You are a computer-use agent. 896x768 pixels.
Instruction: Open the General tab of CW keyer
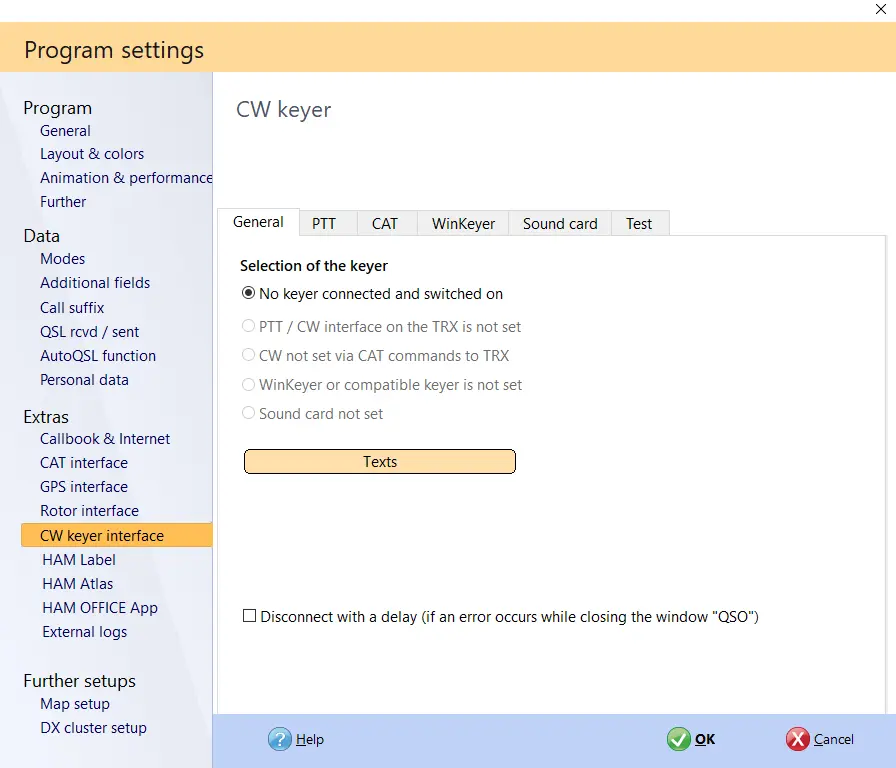(x=258, y=222)
